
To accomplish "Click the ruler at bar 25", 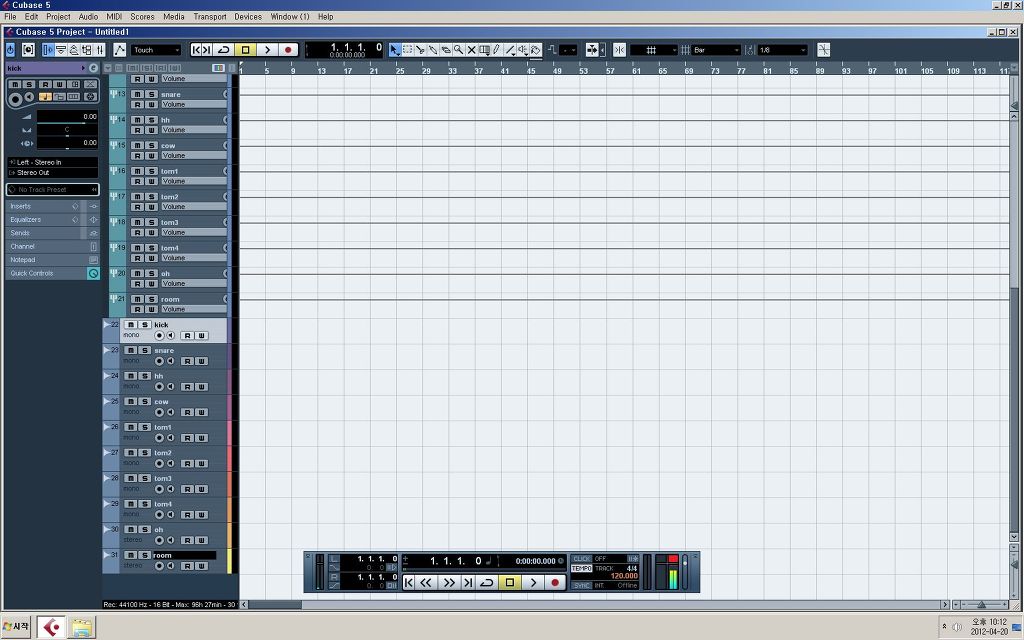I will coord(400,70).
